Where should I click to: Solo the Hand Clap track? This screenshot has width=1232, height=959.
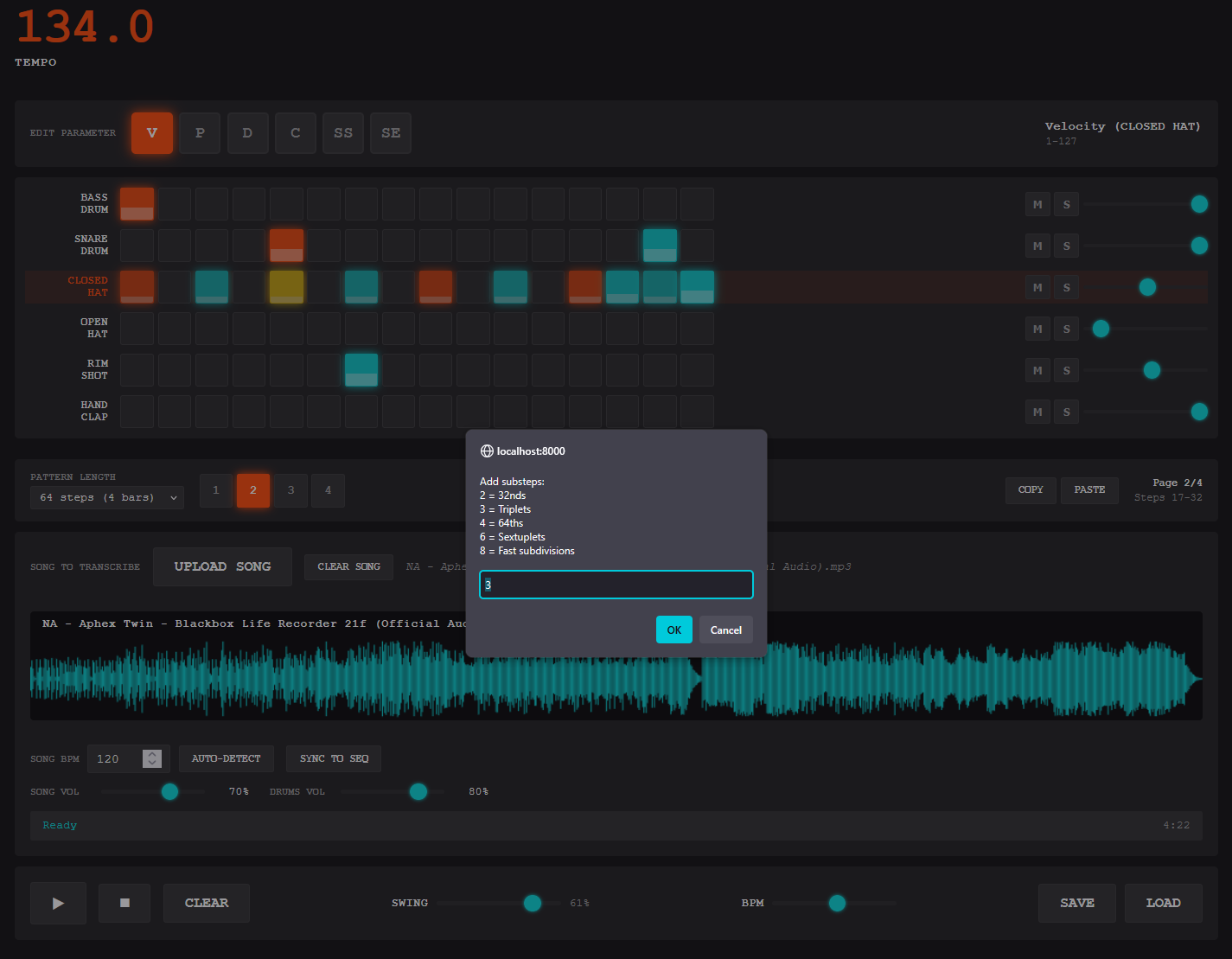click(1066, 412)
